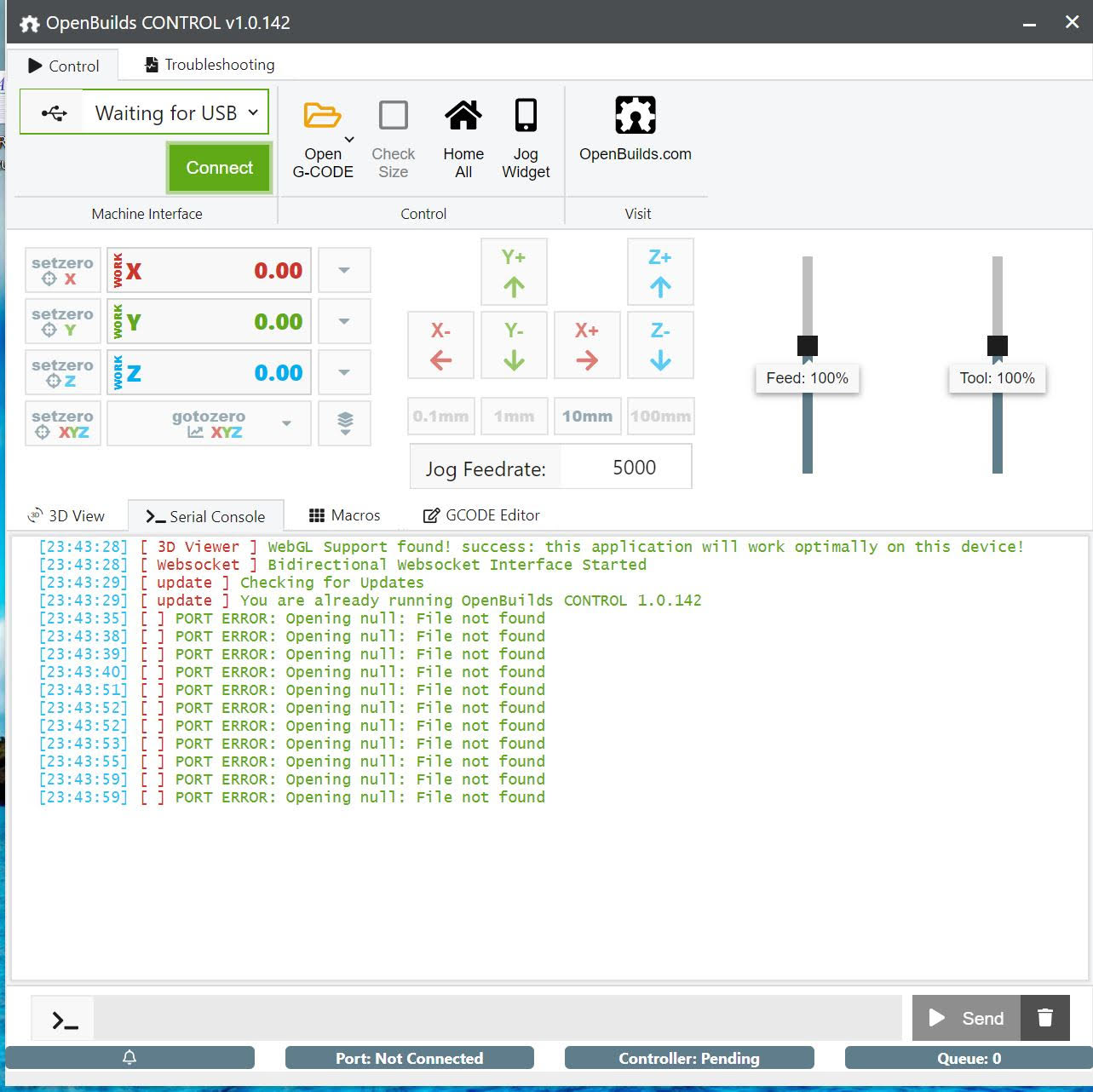Click the notification bell status bar
This screenshot has width=1093, height=1092.
[x=129, y=1058]
